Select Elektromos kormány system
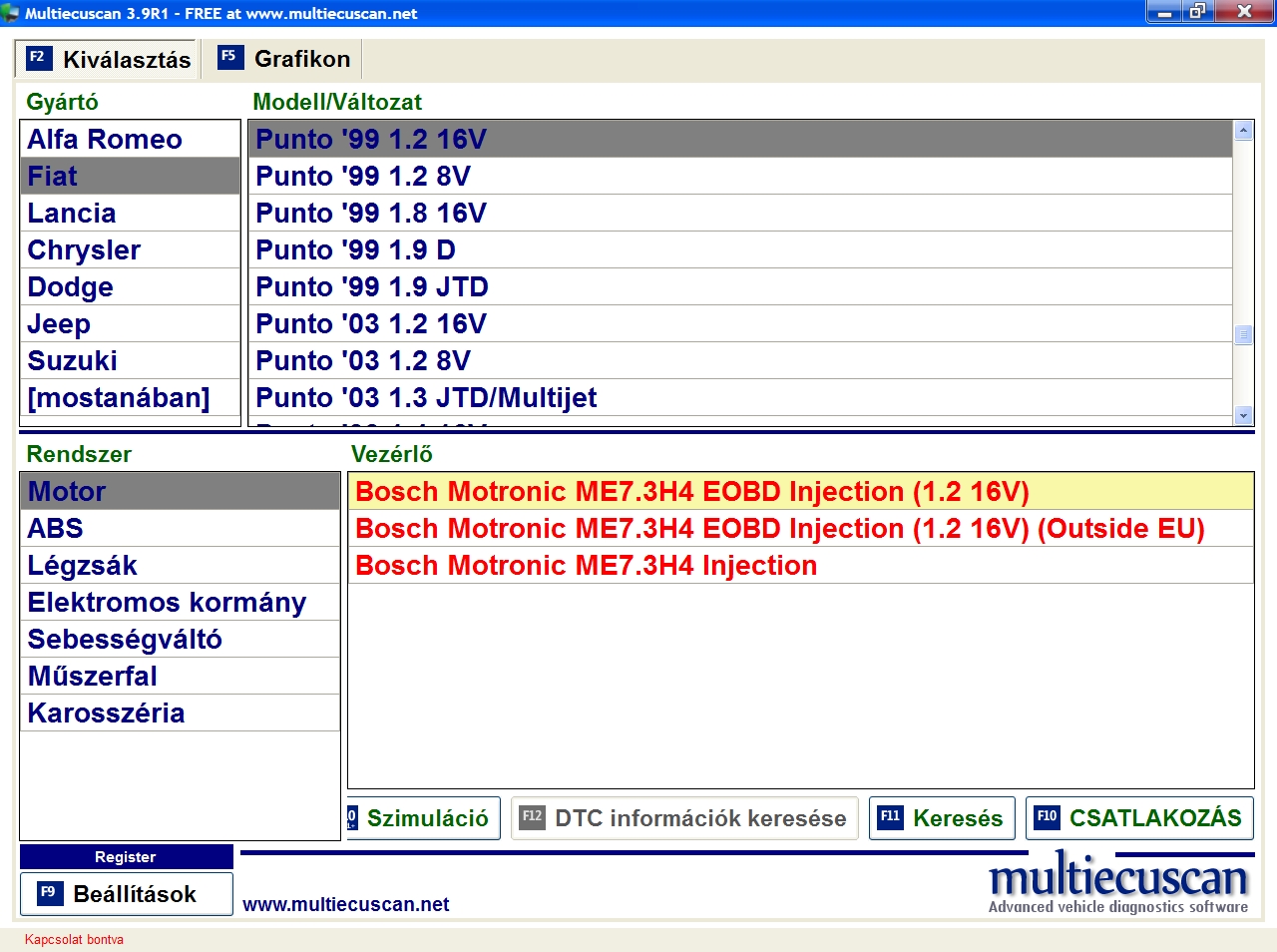 (x=180, y=603)
